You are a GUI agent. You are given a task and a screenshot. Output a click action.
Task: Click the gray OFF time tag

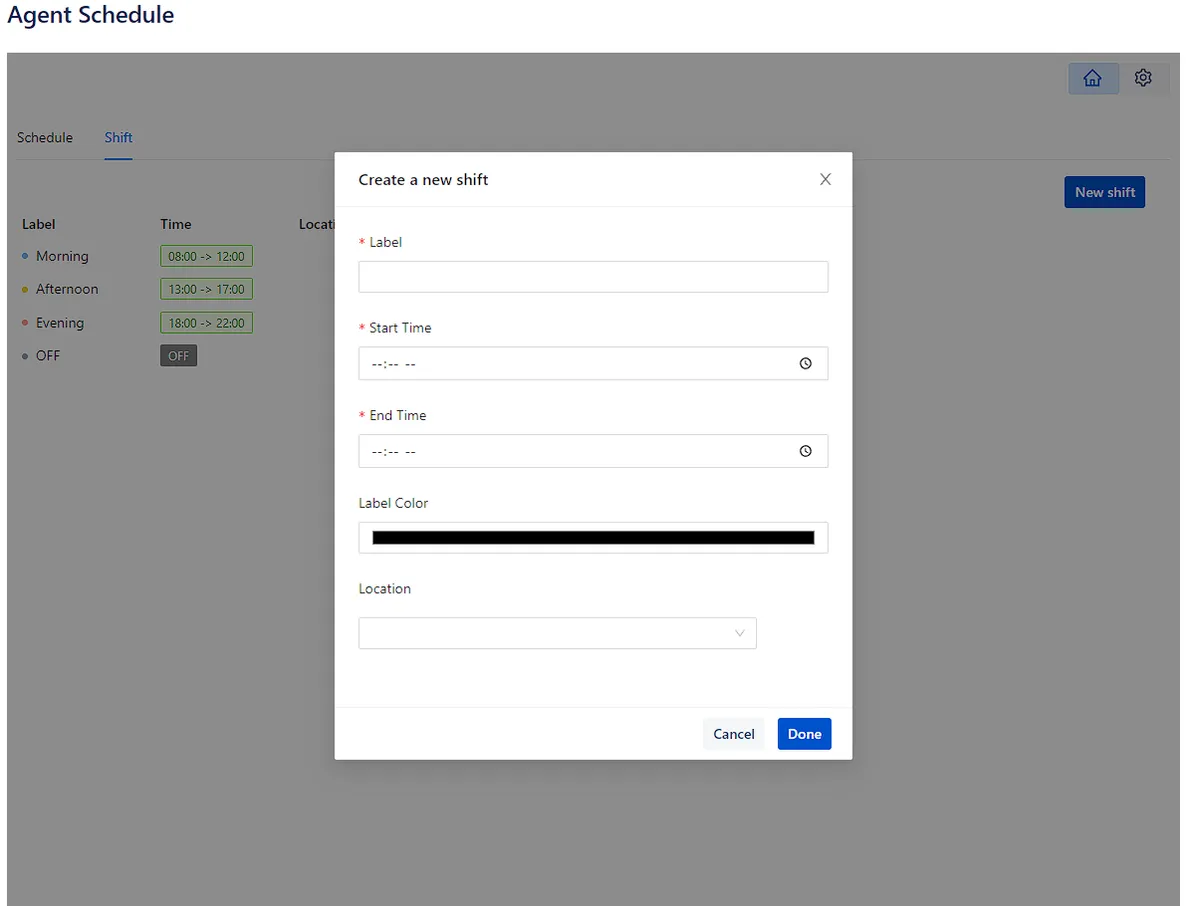(178, 356)
